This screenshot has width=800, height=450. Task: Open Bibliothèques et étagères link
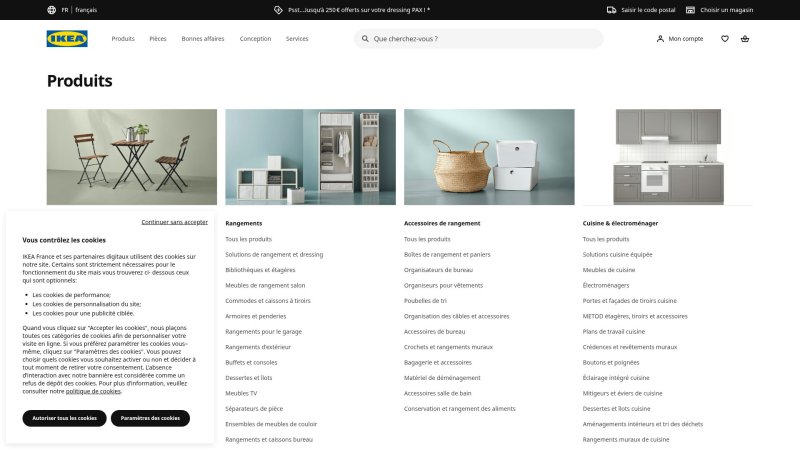pyautogui.click(x=260, y=270)
